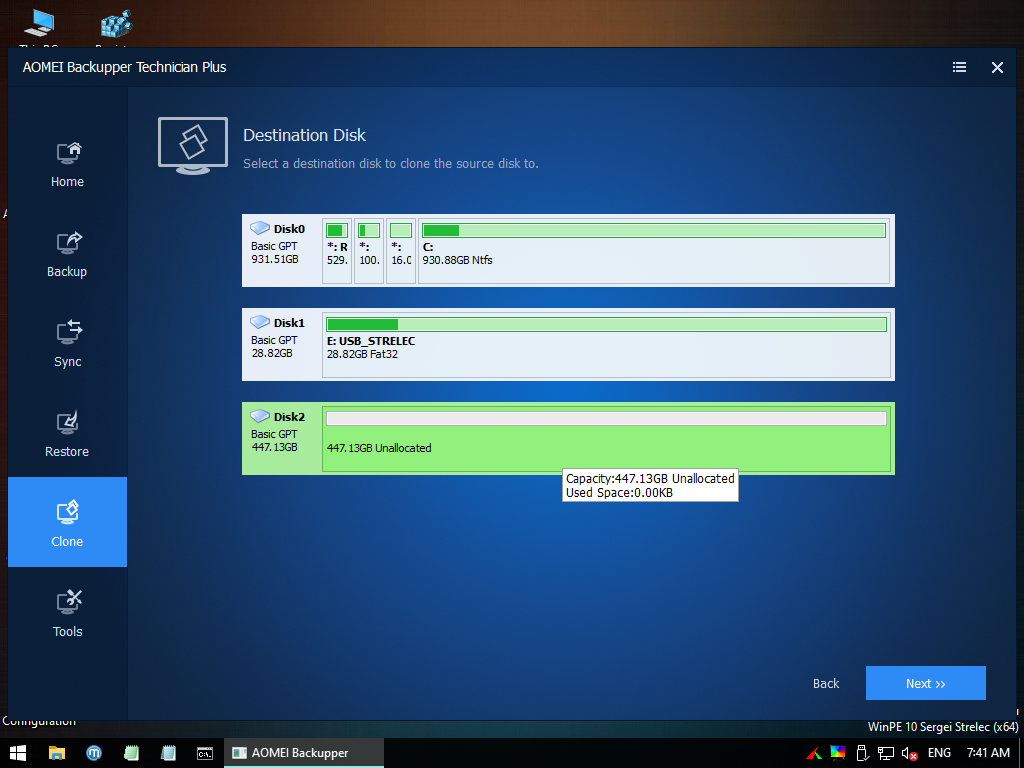Open the command prompt taskbar icon
This screenshot has width=1024, height=768.
[x=205, y=753]
